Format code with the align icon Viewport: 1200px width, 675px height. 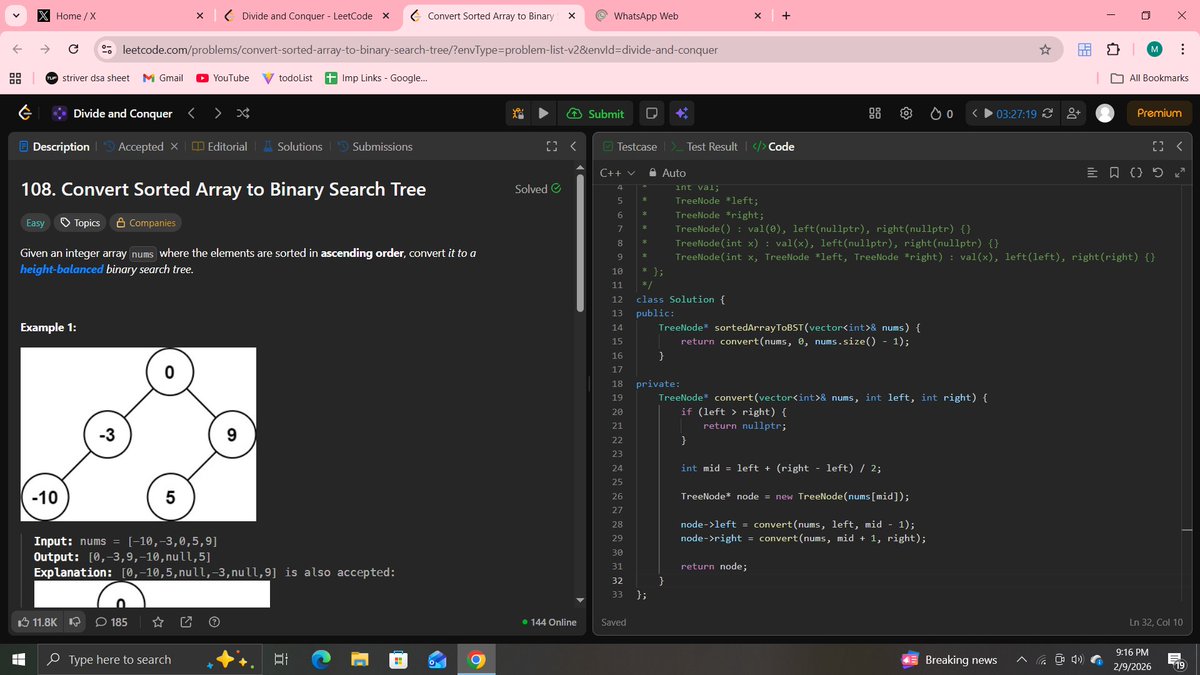click(x=1092, y=173)
